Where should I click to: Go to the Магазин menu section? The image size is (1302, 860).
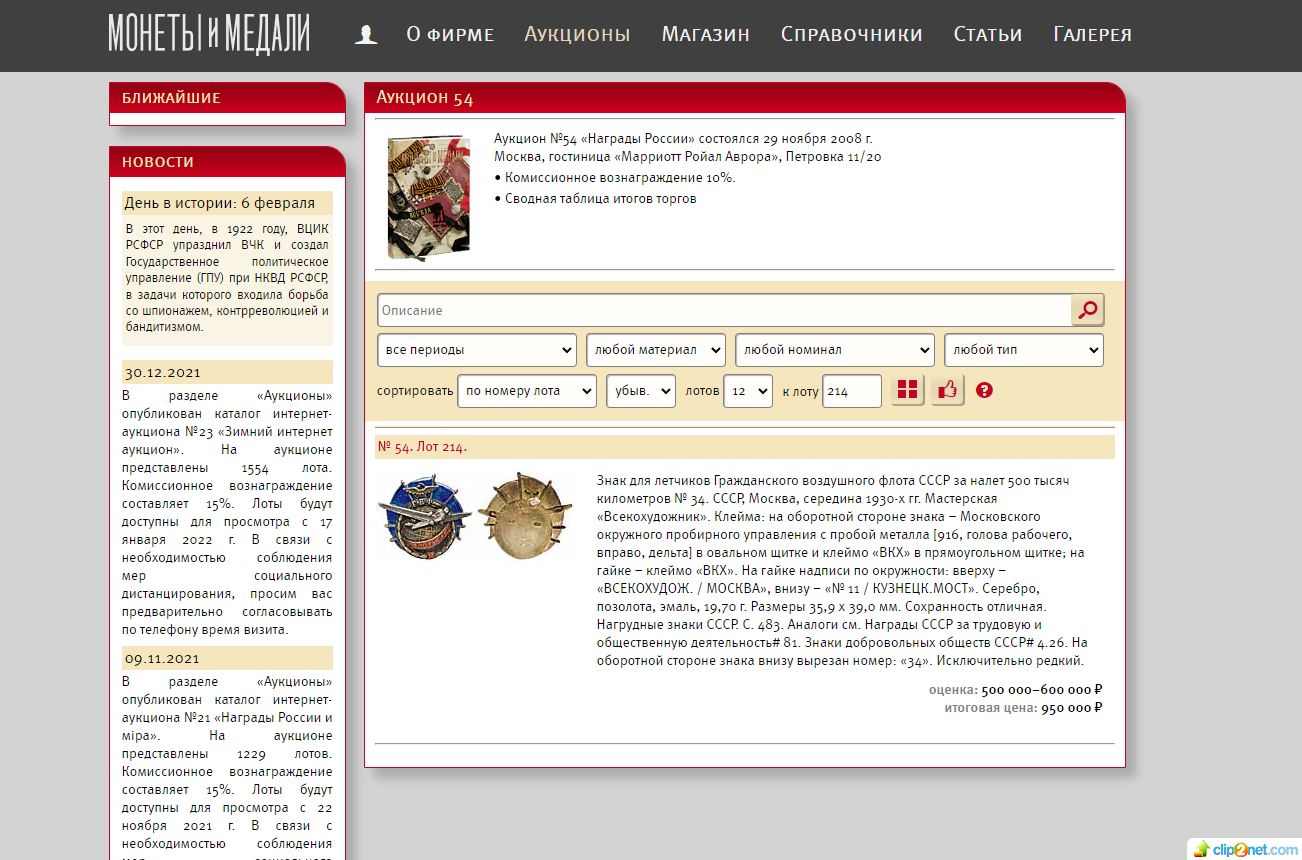click(705, 35)
